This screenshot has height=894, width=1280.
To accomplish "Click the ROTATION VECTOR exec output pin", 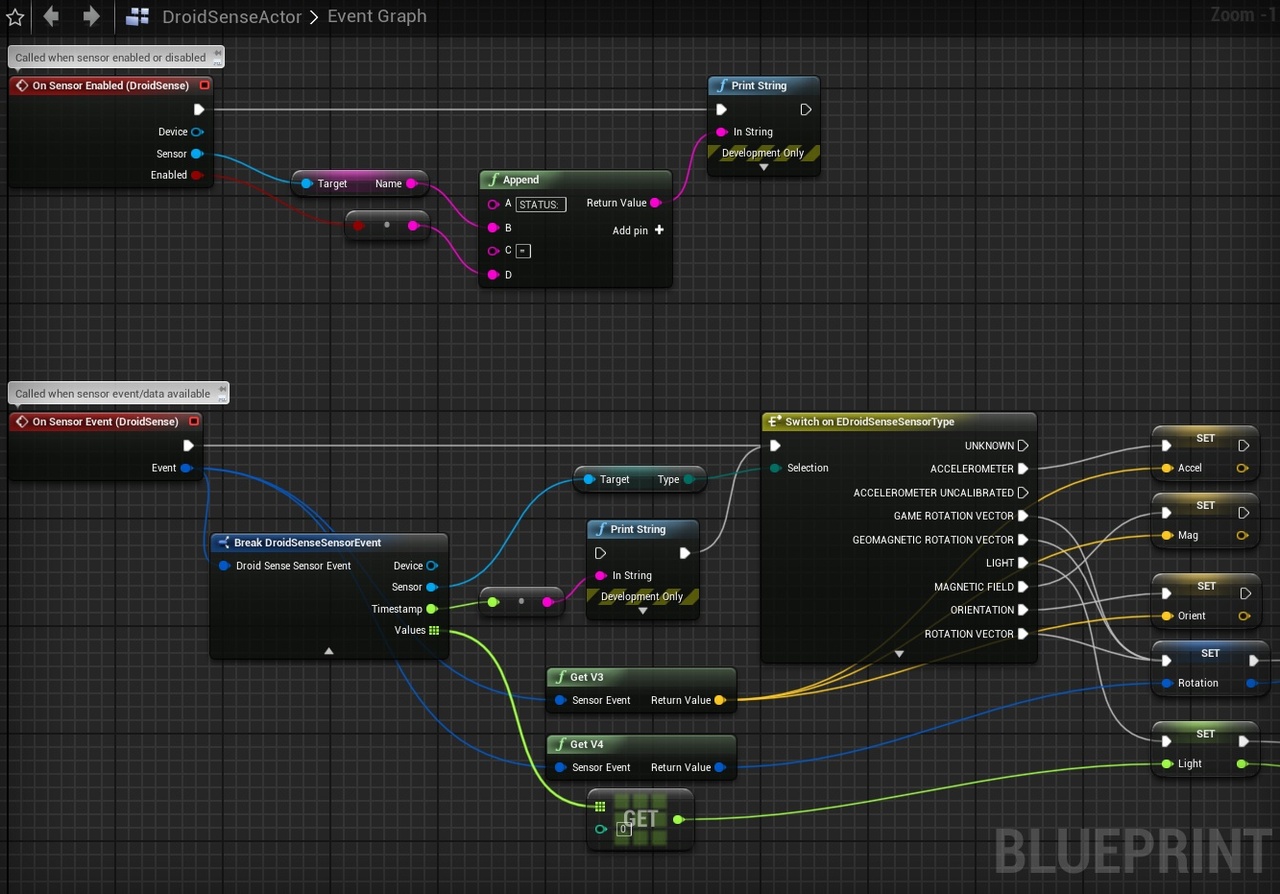I will click(1023, 634).
